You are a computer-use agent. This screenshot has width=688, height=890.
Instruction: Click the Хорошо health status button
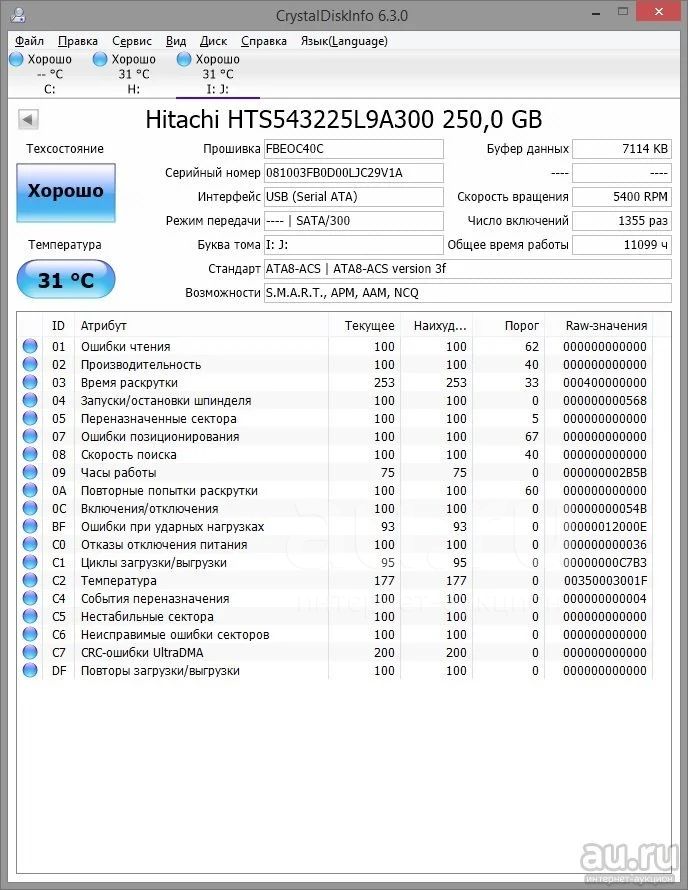[66, 192]
